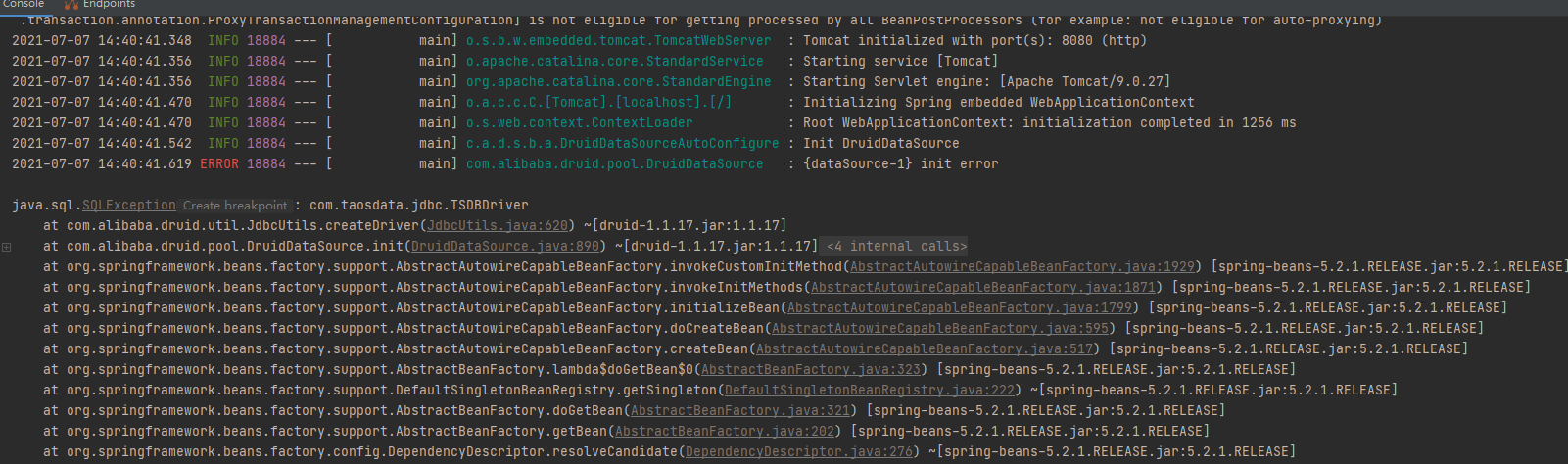Open AbstractBeanFactory.java:323 link
Viewport: 1568px width, 464px height.
(x=811, y=370)
